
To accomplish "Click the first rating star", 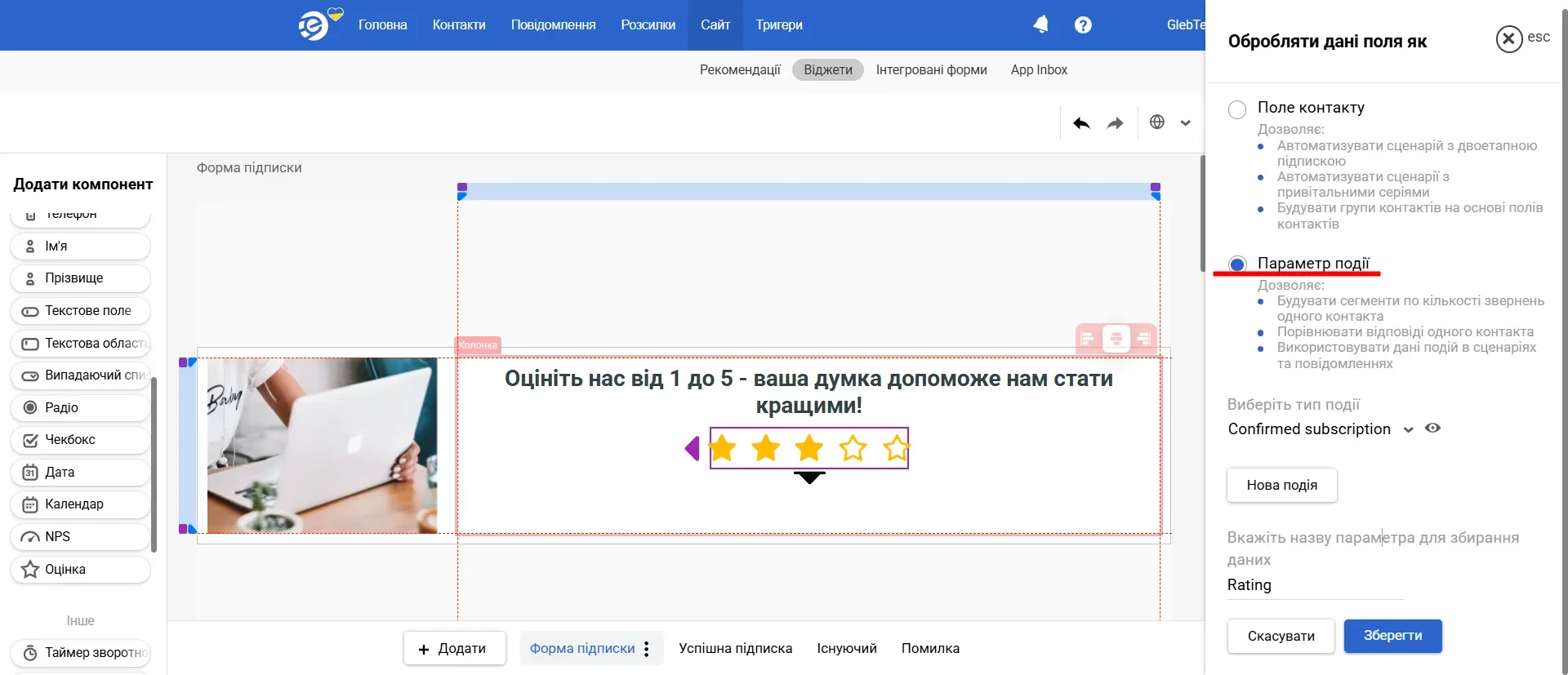I will pyautogui.click(x=722, y=448).
